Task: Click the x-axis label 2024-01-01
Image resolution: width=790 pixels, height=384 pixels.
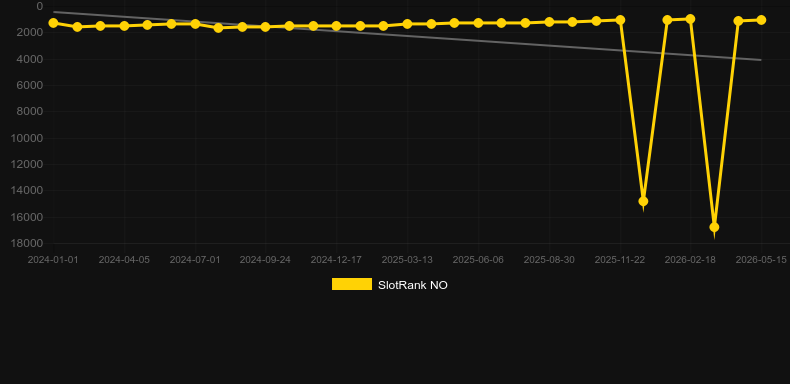Action: tap(53, 260)
